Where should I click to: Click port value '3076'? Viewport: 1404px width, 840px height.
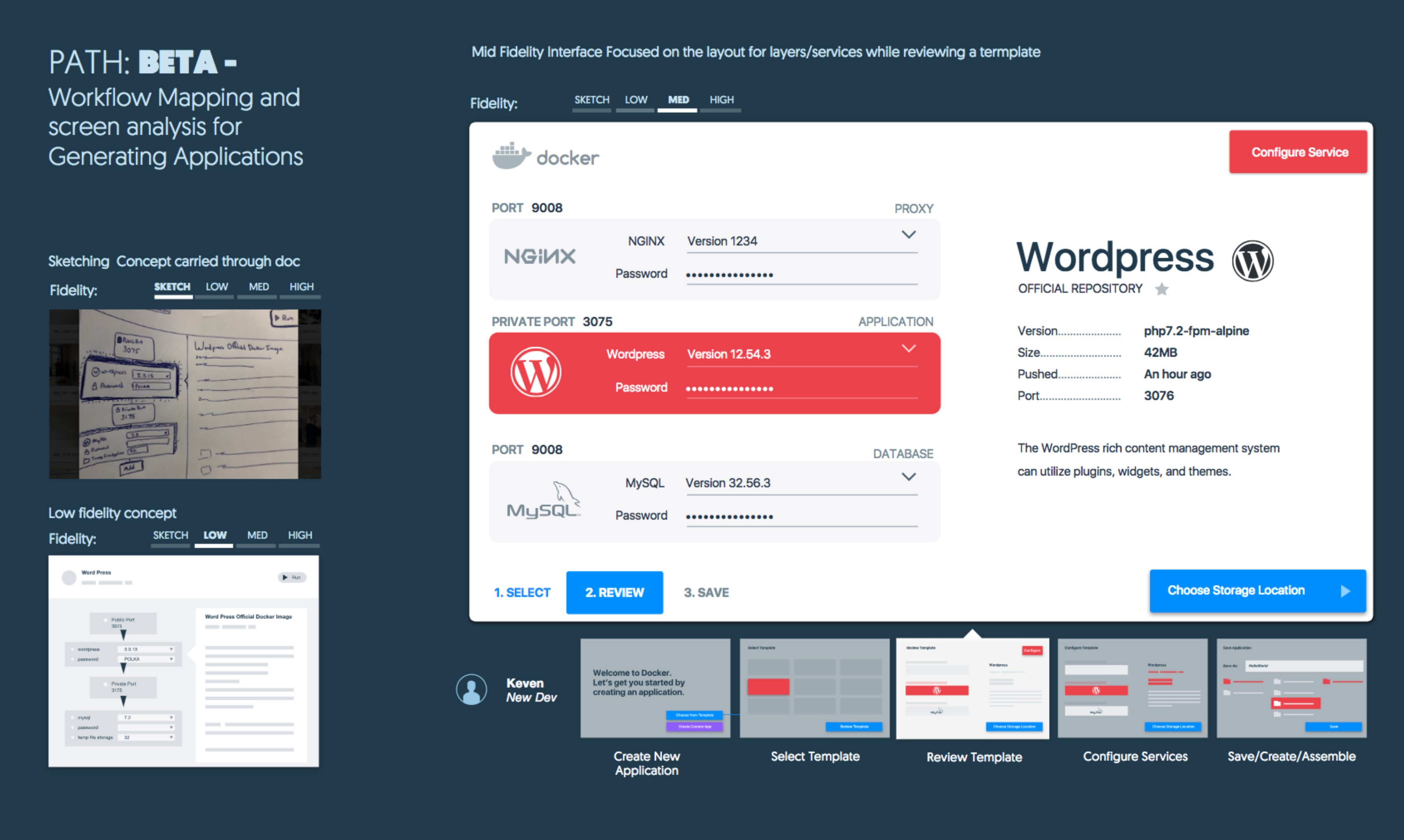point(1158,396)
